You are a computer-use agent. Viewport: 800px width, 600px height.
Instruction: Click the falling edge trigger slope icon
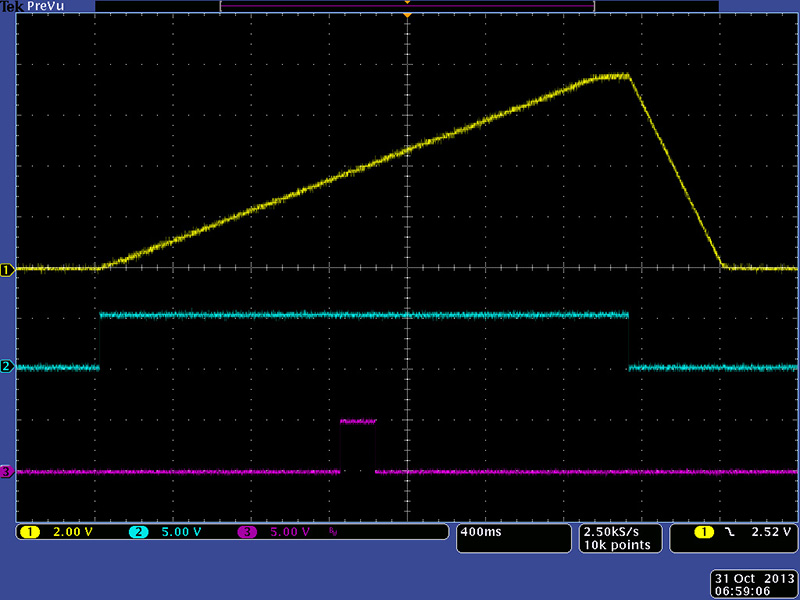point(730,532)
